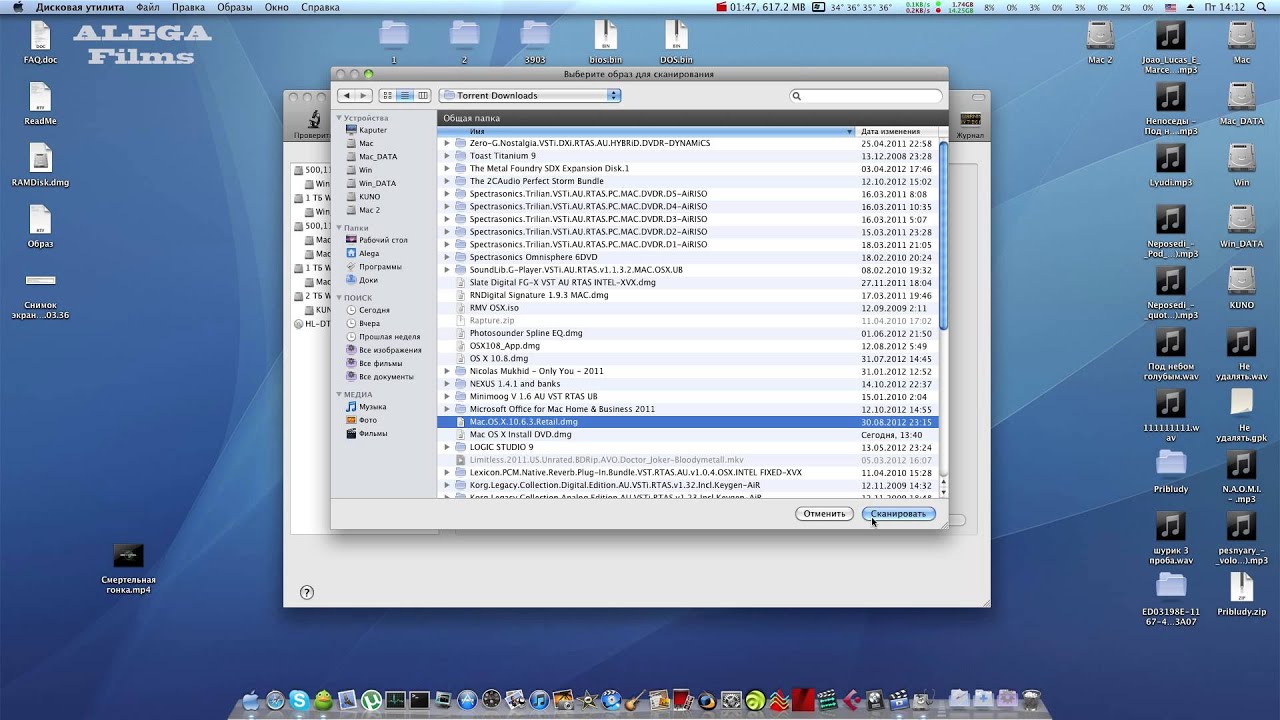Switch file dialog to list view
This screenshot has width=1280, height=720.
405,96
